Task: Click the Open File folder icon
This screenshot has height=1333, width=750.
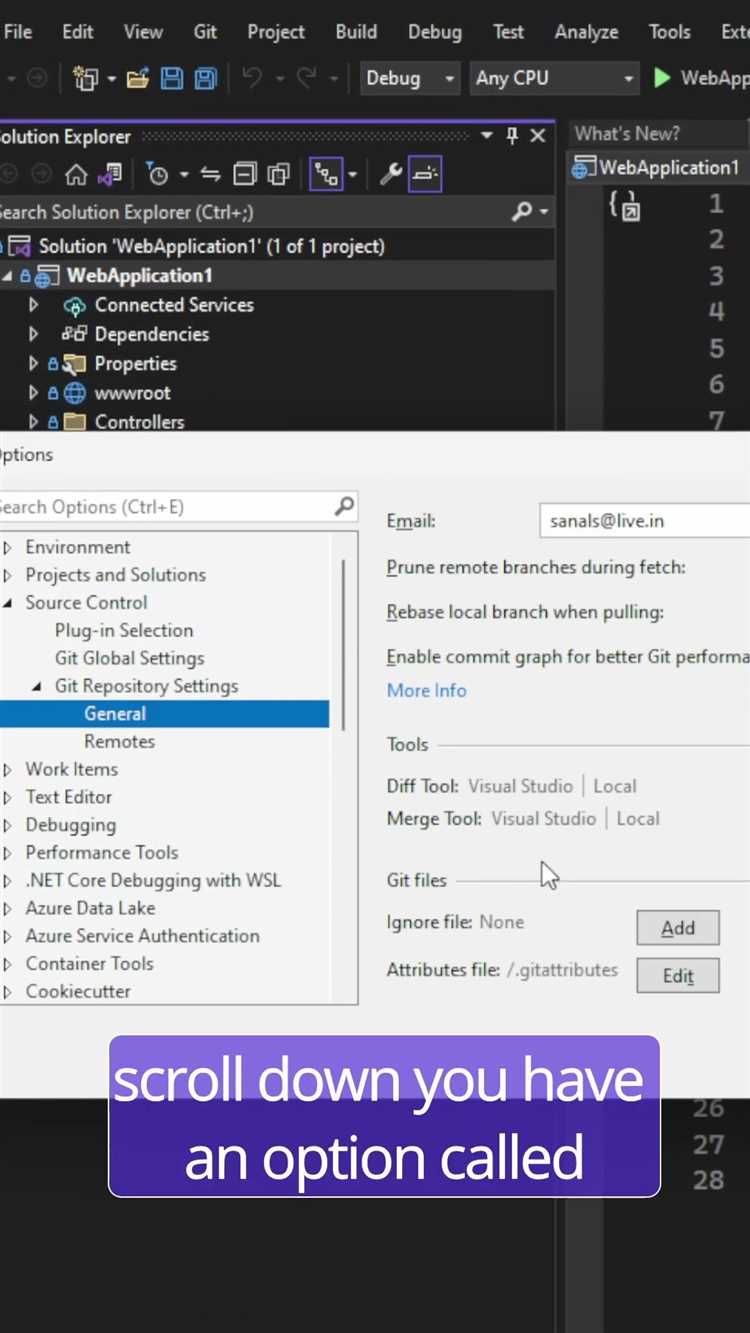Action: coord(138,78)
